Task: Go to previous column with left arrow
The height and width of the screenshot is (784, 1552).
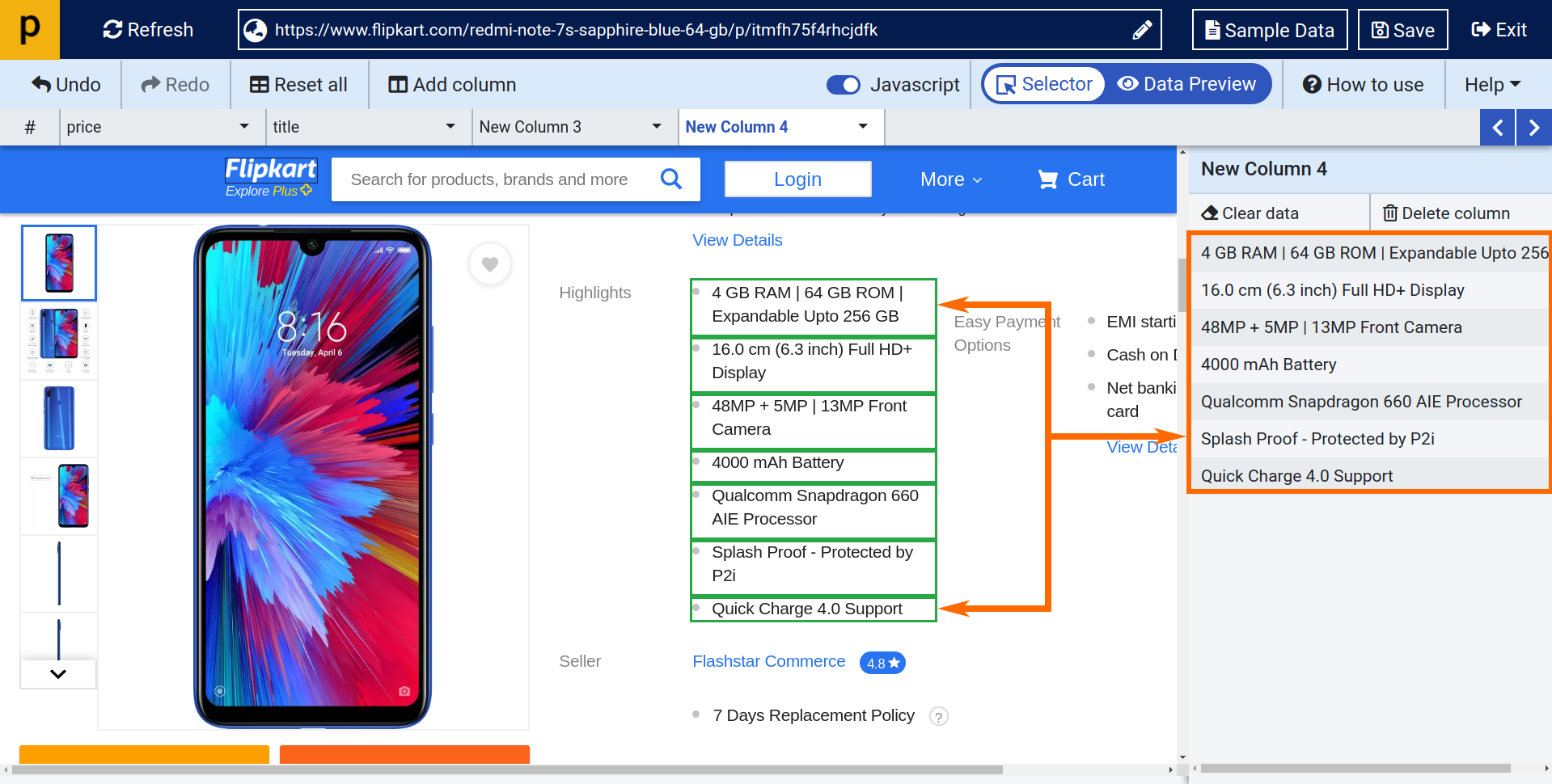Action: 1498,128
